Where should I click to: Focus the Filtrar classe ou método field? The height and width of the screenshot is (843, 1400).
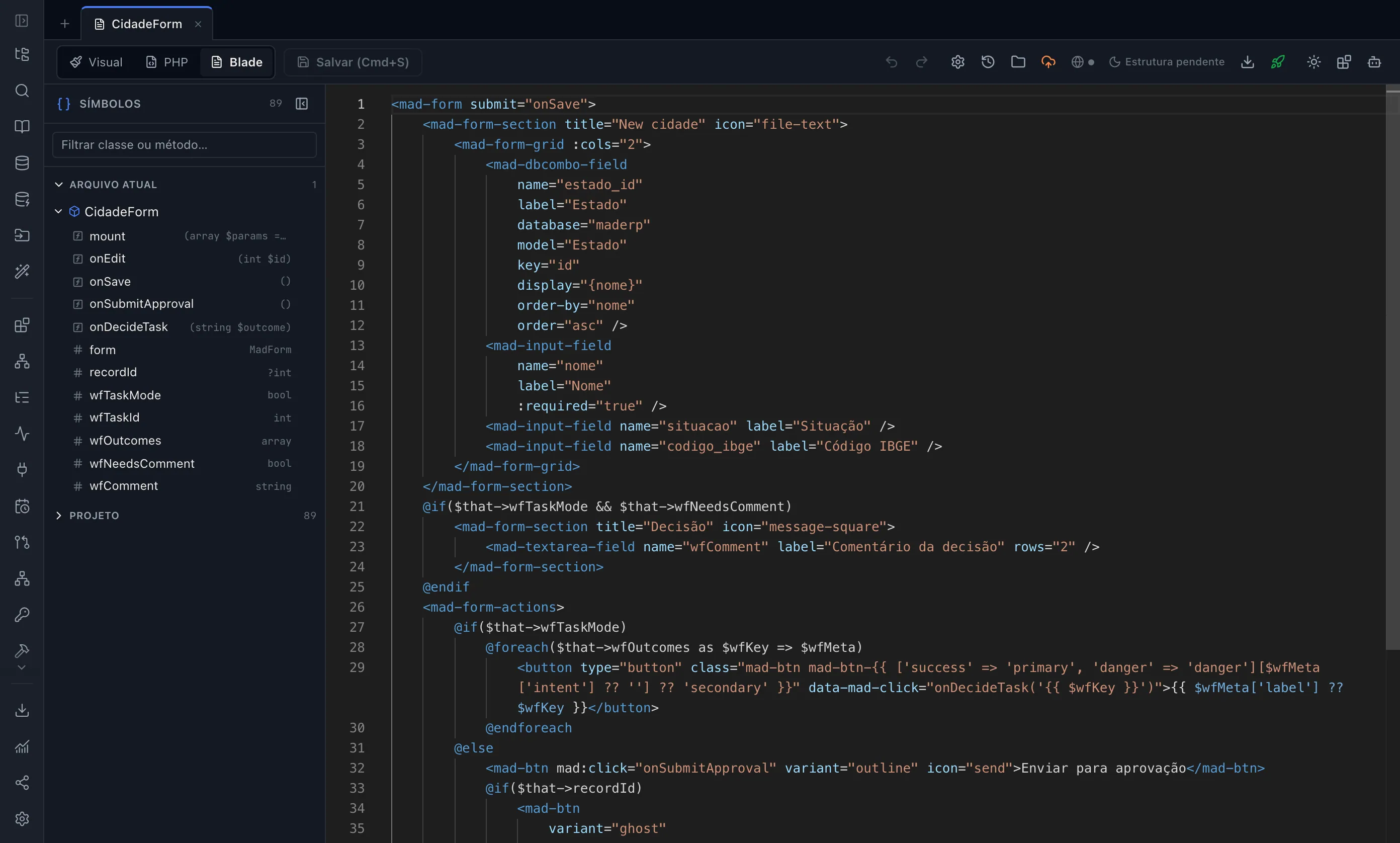tap(184, 145)
